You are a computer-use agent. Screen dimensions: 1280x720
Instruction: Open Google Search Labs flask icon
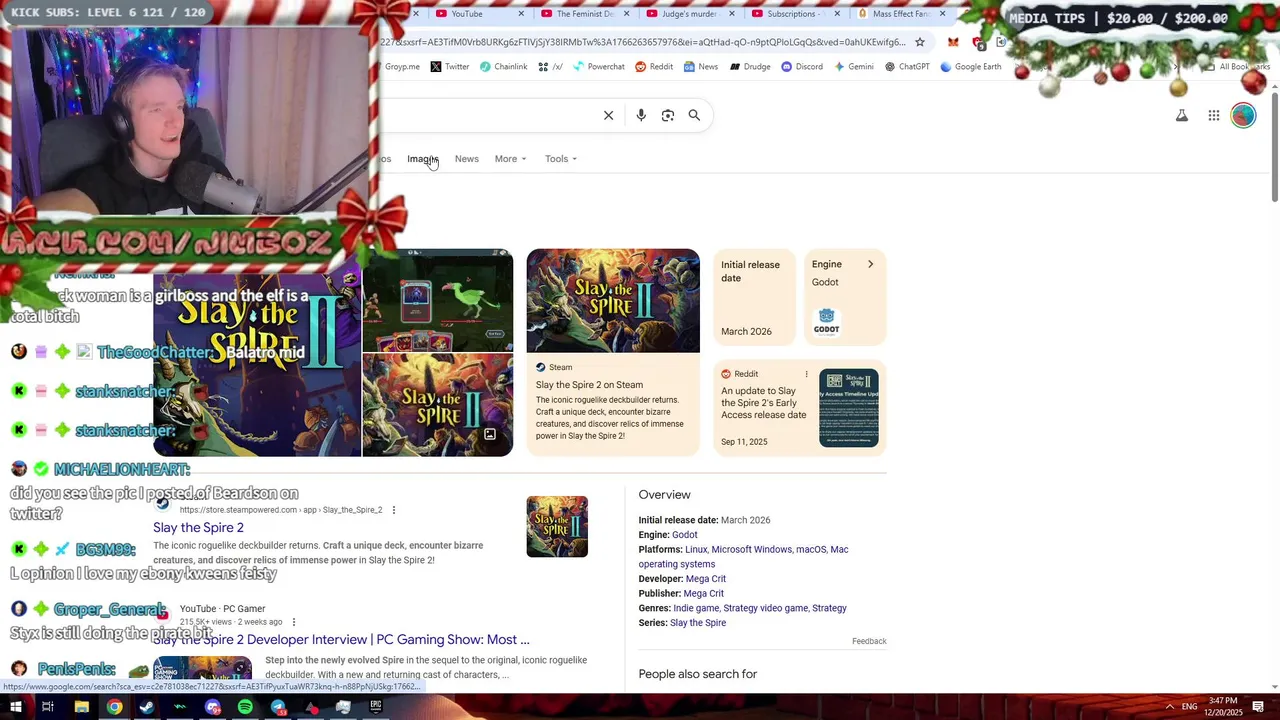pos(1181,116)
